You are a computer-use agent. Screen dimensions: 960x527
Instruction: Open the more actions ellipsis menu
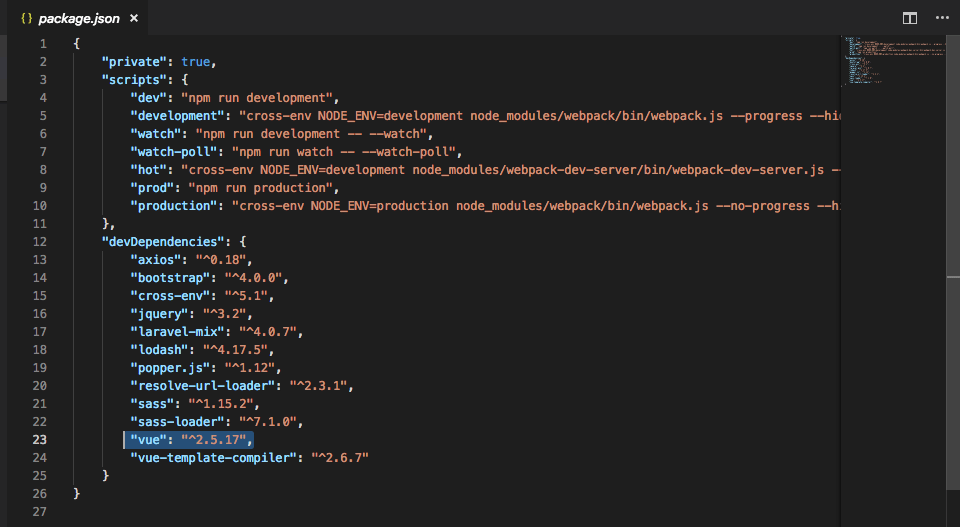point(942,18)
